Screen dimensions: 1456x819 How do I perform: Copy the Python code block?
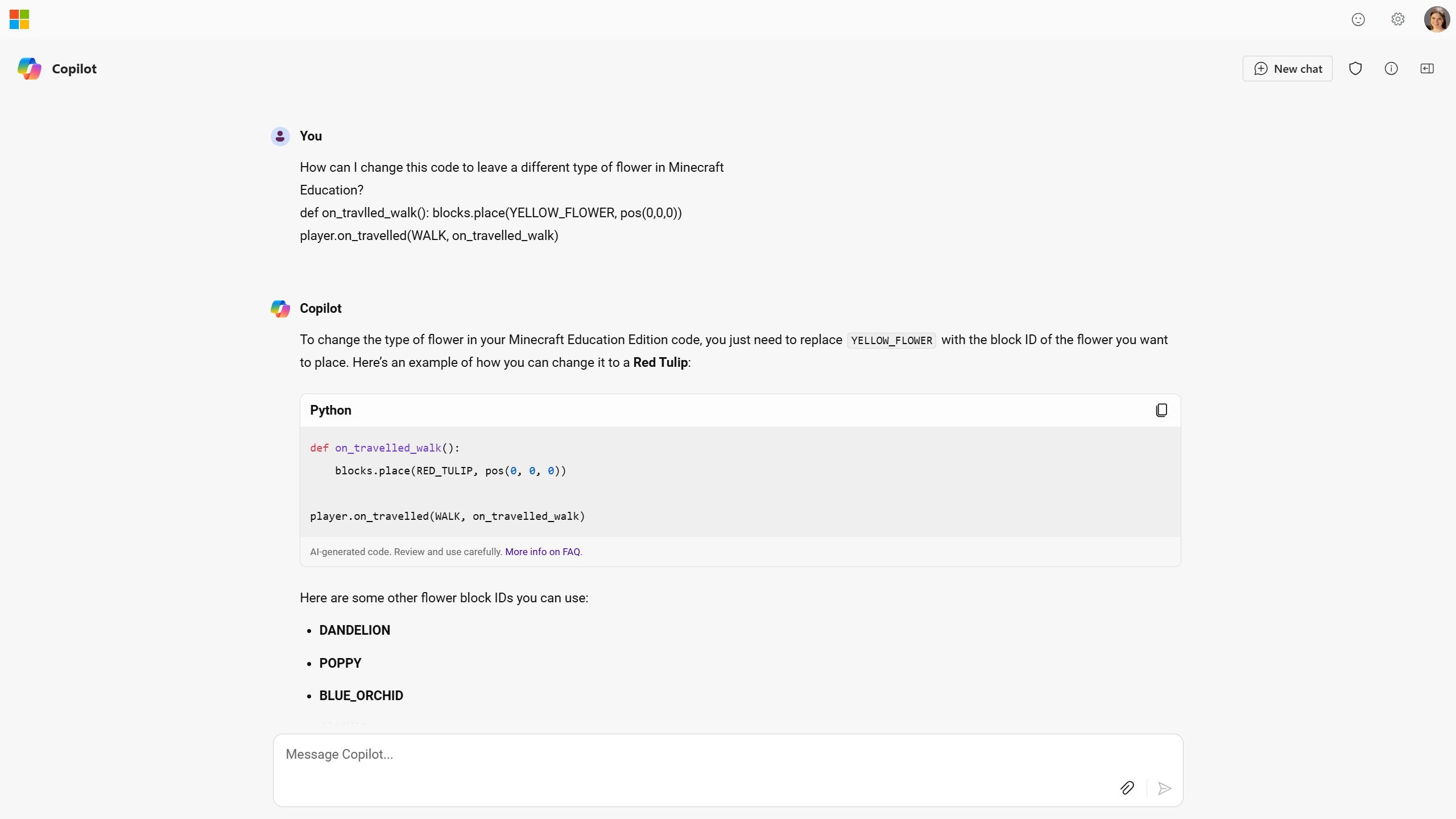[1161, 410]
